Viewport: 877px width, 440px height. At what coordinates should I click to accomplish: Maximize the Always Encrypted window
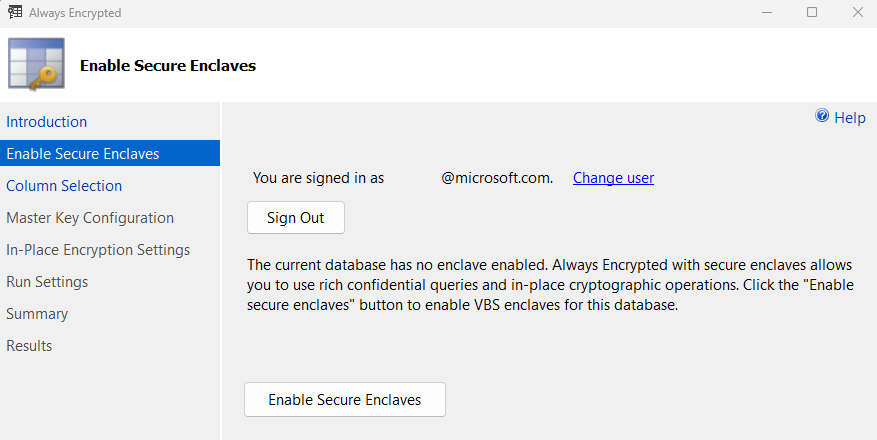pyautogui.click(x=812, y=12)
